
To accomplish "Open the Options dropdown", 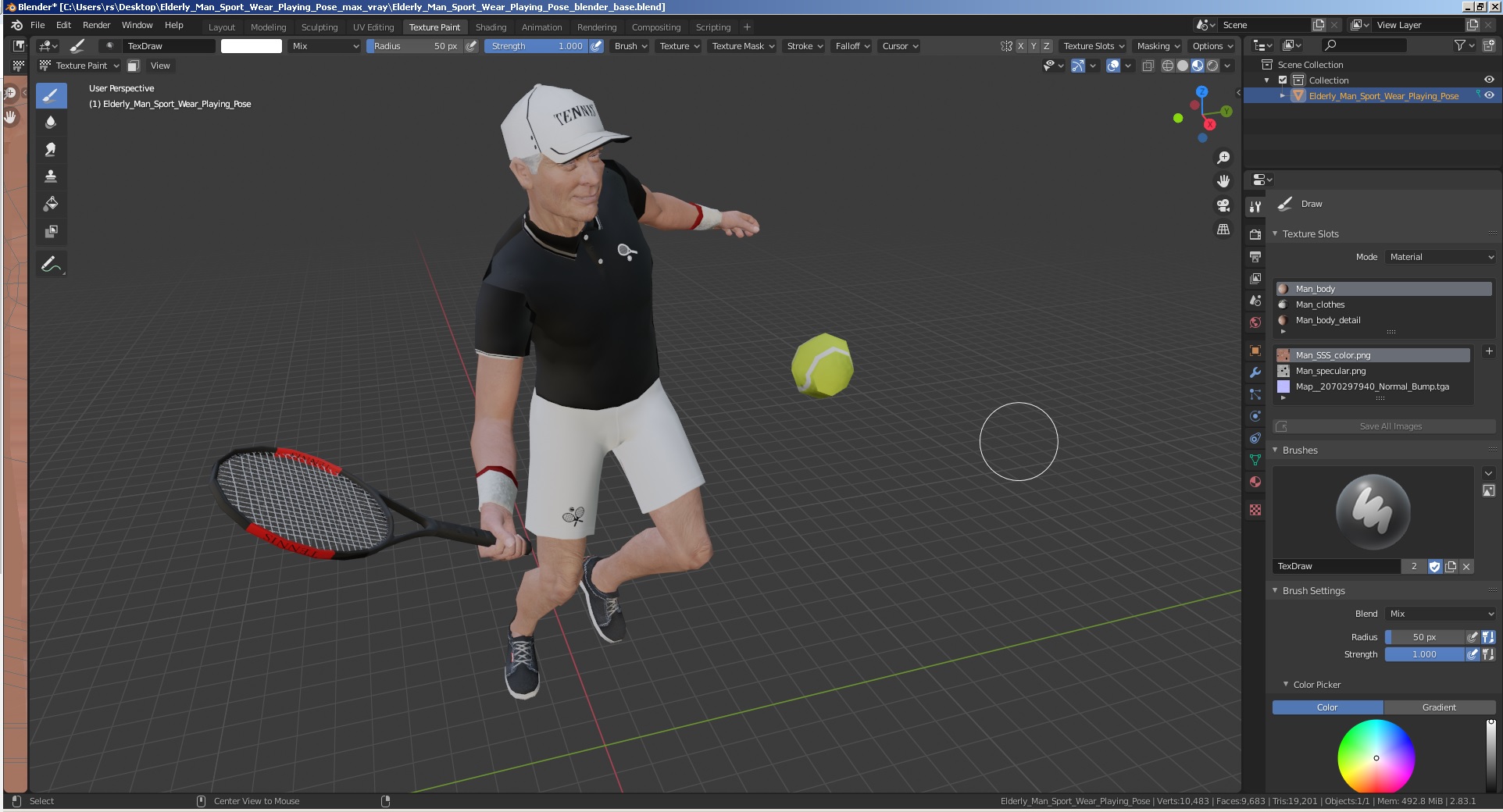I will tap(1212, 46).
